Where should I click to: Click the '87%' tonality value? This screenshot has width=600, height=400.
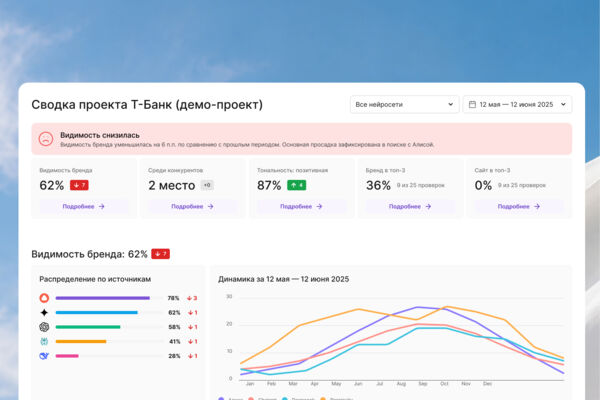pos(269,185)
